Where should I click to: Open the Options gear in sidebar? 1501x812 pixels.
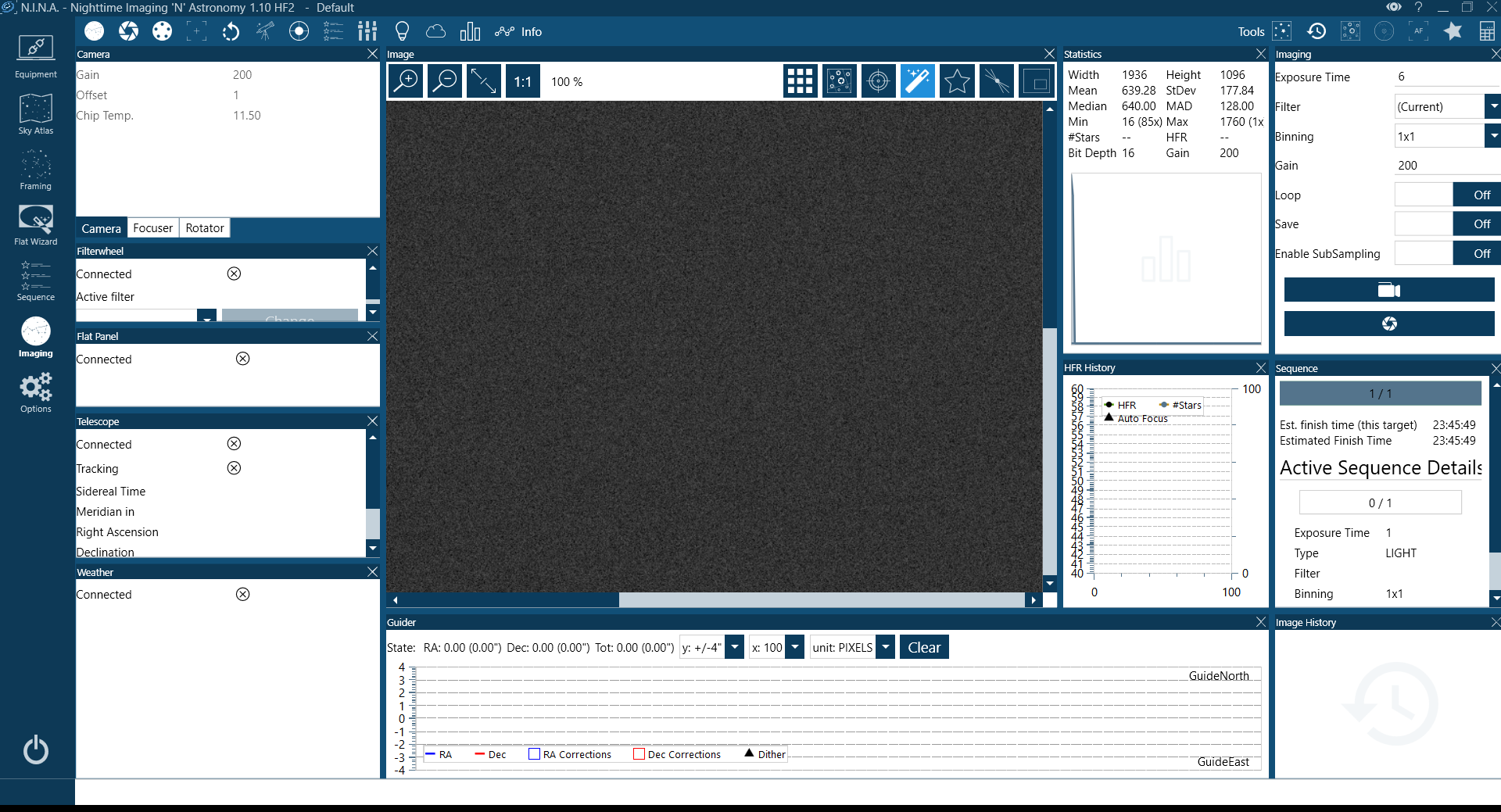point(36,392)
